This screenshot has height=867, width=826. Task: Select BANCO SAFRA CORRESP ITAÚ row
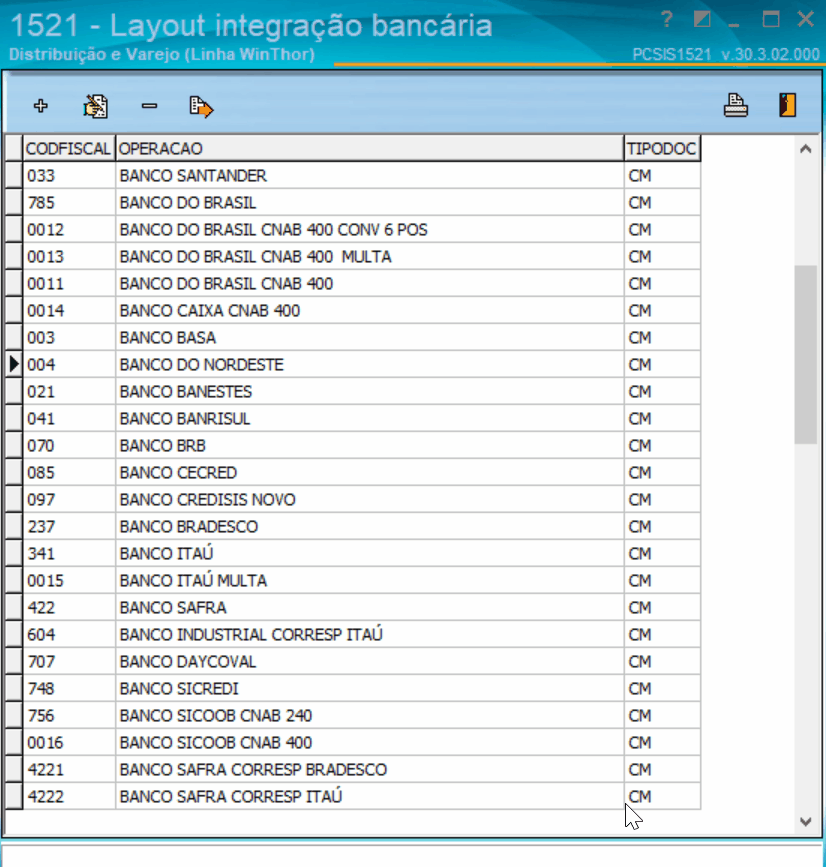[353, 796]
